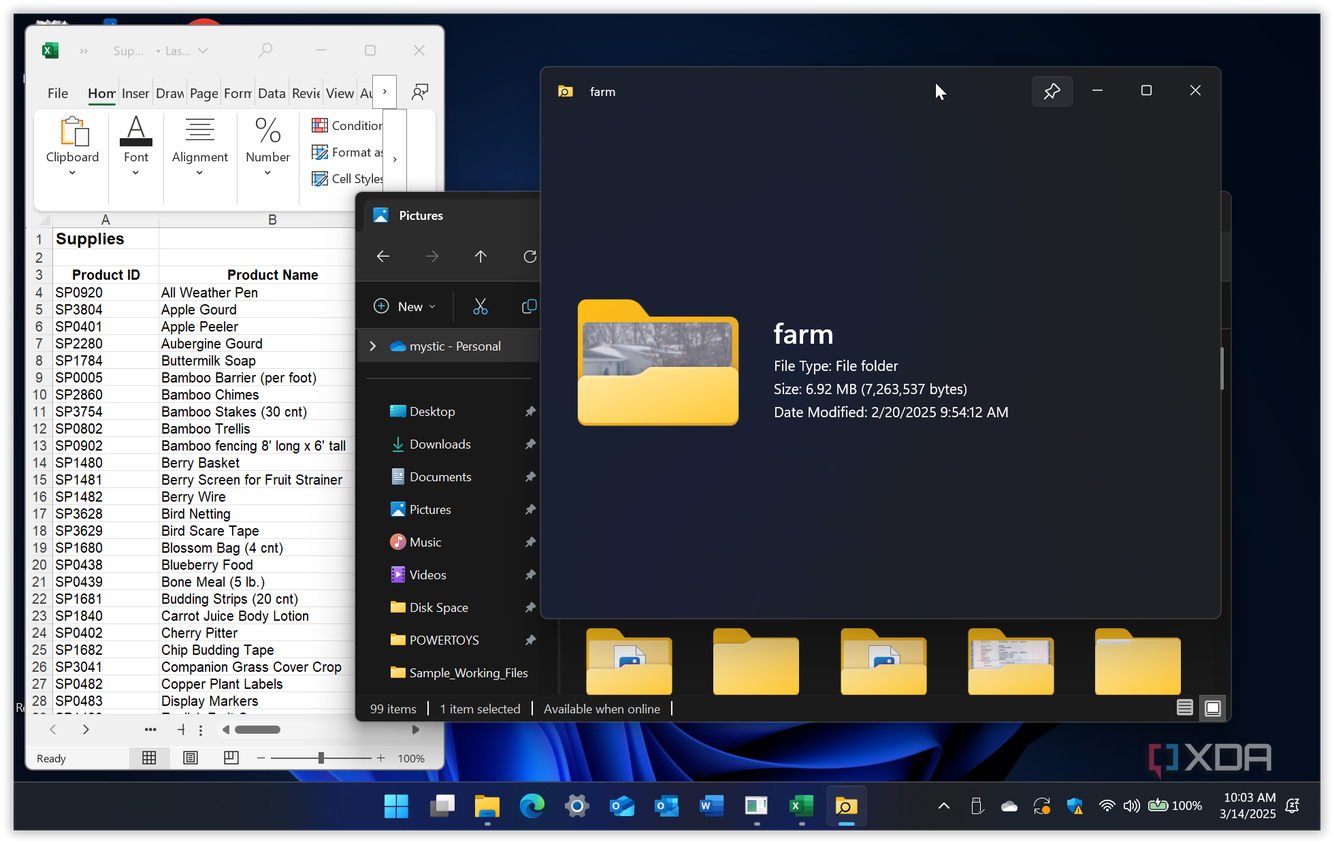This screenshot has width=1334, height=844.
Task: Go up one folder level in Explorer
Action: (x=480, y=257)
